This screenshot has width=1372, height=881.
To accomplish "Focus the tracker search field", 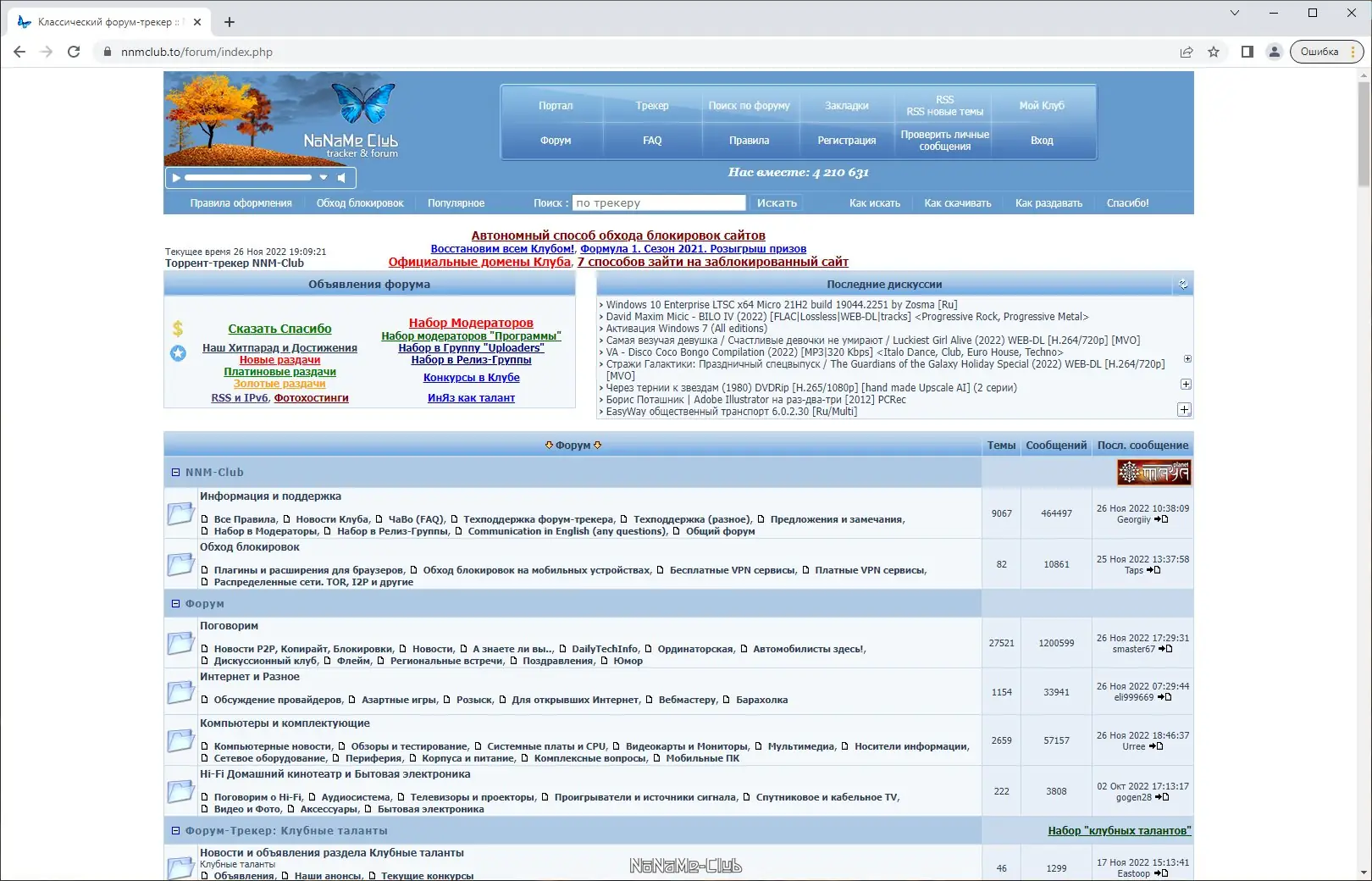I will pyautogui.click(x=659, y=203).
